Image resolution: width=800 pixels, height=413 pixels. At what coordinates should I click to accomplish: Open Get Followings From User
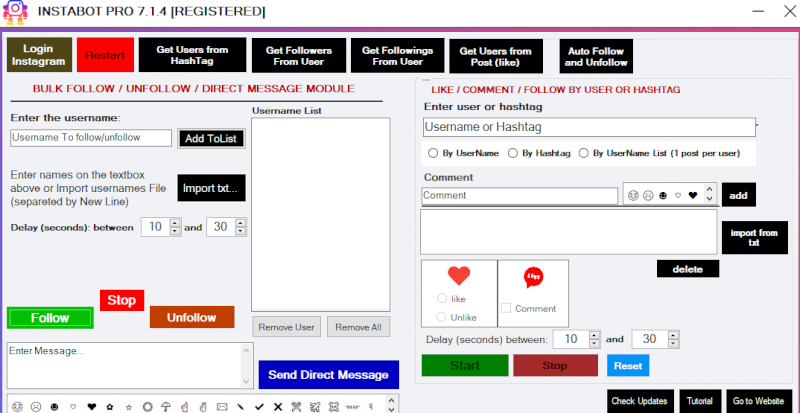(x=397, y=56)
